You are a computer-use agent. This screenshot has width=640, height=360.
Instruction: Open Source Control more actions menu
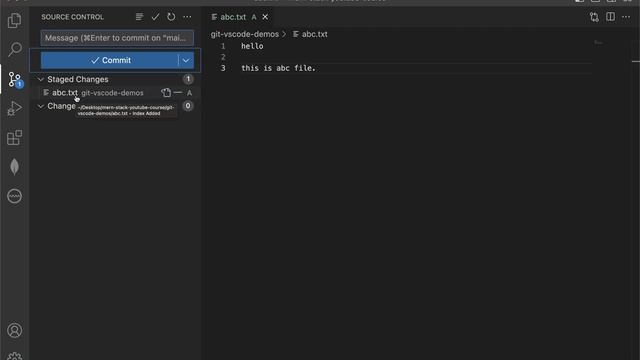click(x=187, y=17)
